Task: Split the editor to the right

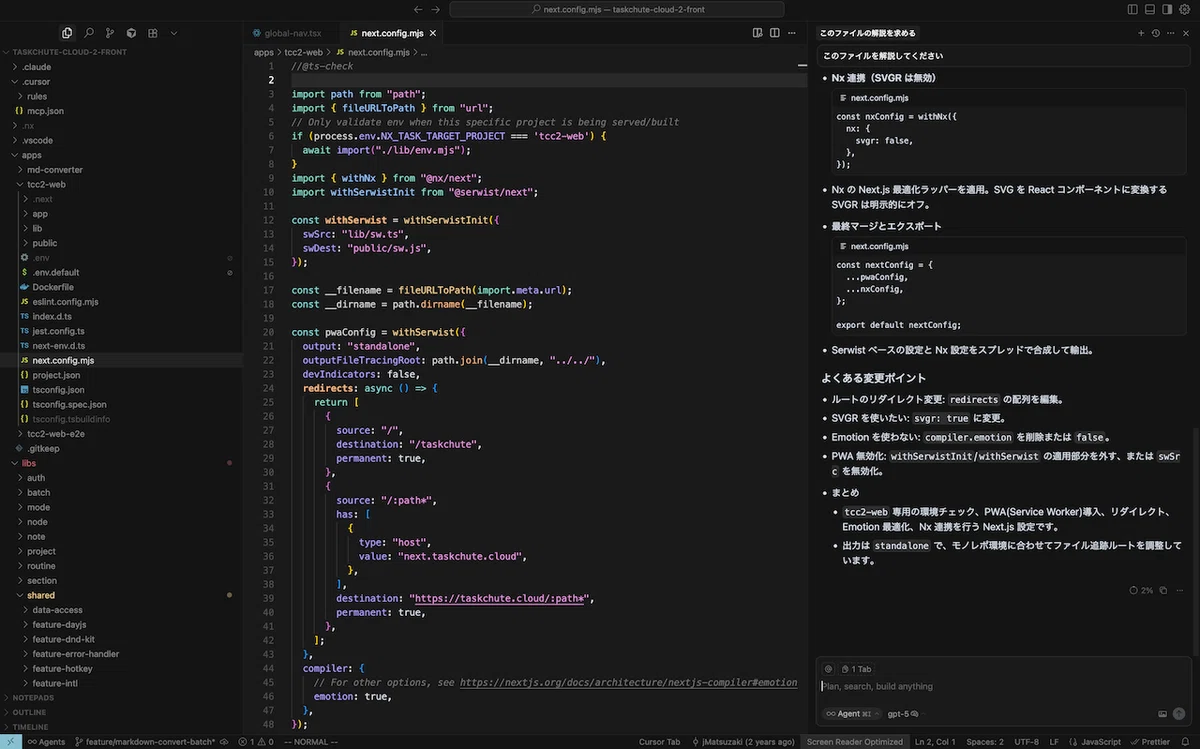Action: coord(774,33)
